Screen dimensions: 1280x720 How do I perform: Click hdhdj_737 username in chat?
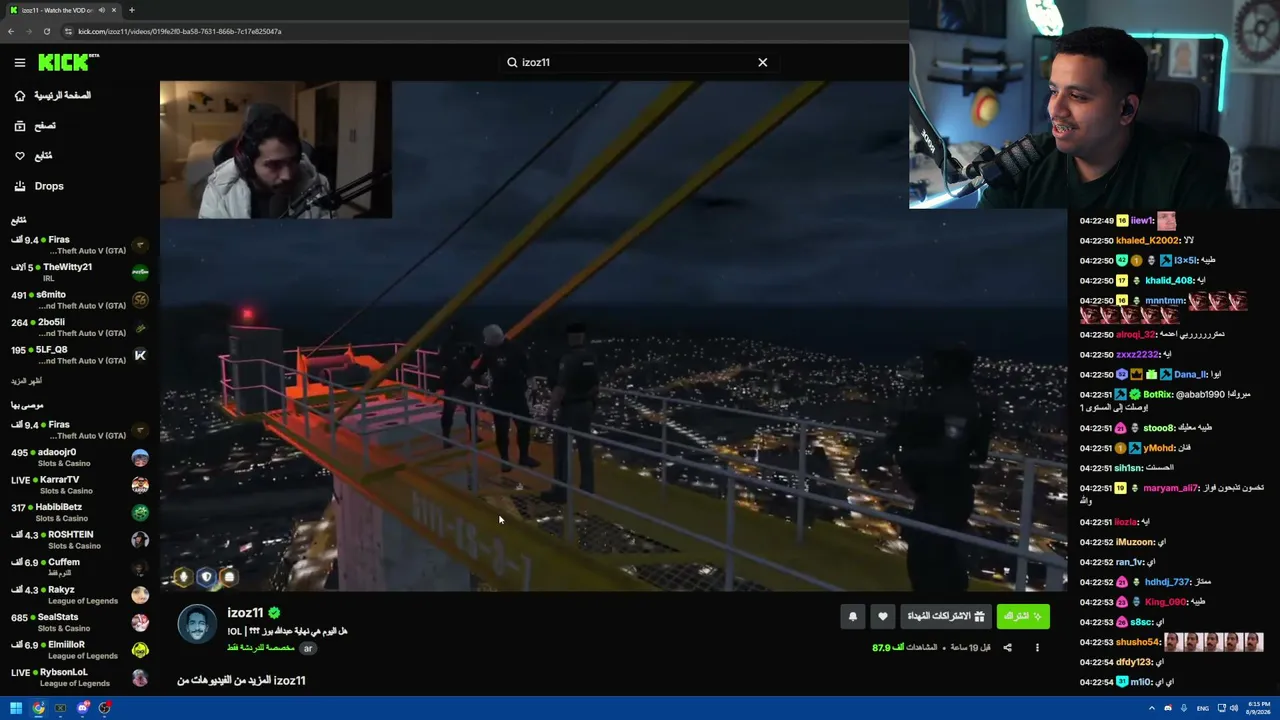1167,582
